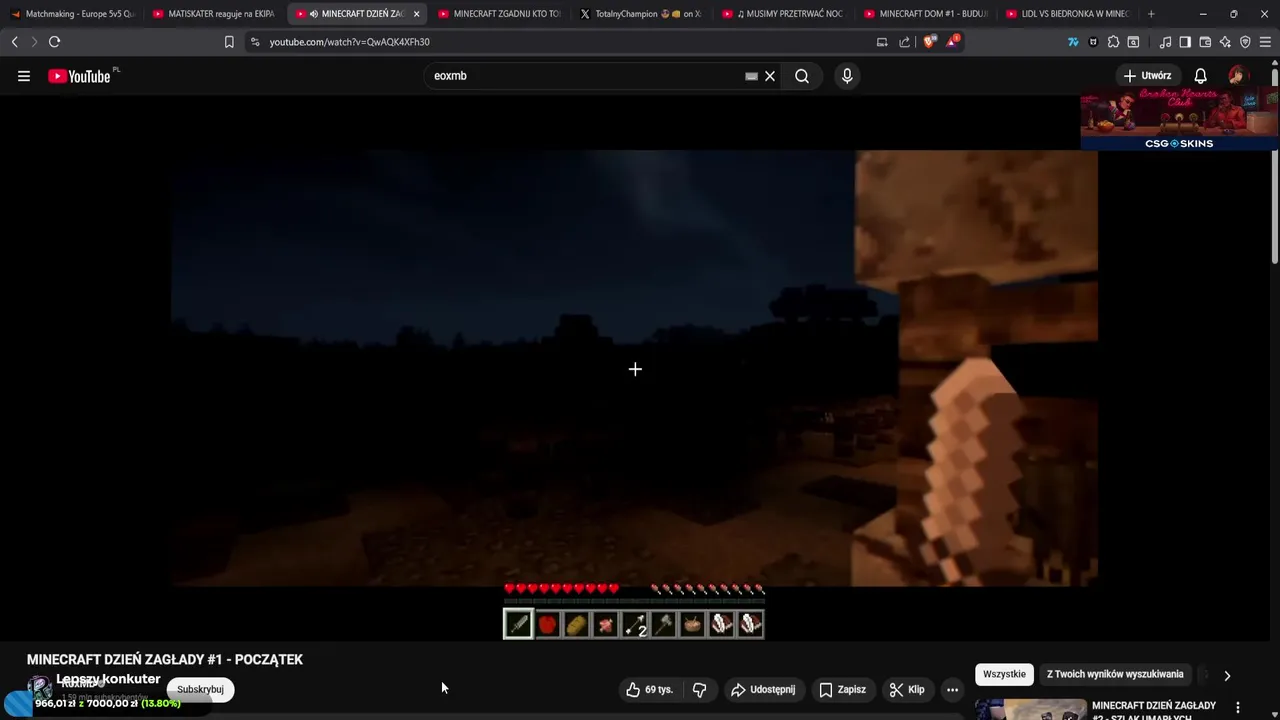This screenshot has height=720, width=1280.
Task: Open the blue 7TV extension icon
Action: [x=1073, y=42]
